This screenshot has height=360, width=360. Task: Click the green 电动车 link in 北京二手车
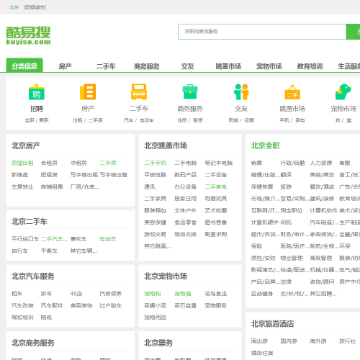click(x=108, y=239)
